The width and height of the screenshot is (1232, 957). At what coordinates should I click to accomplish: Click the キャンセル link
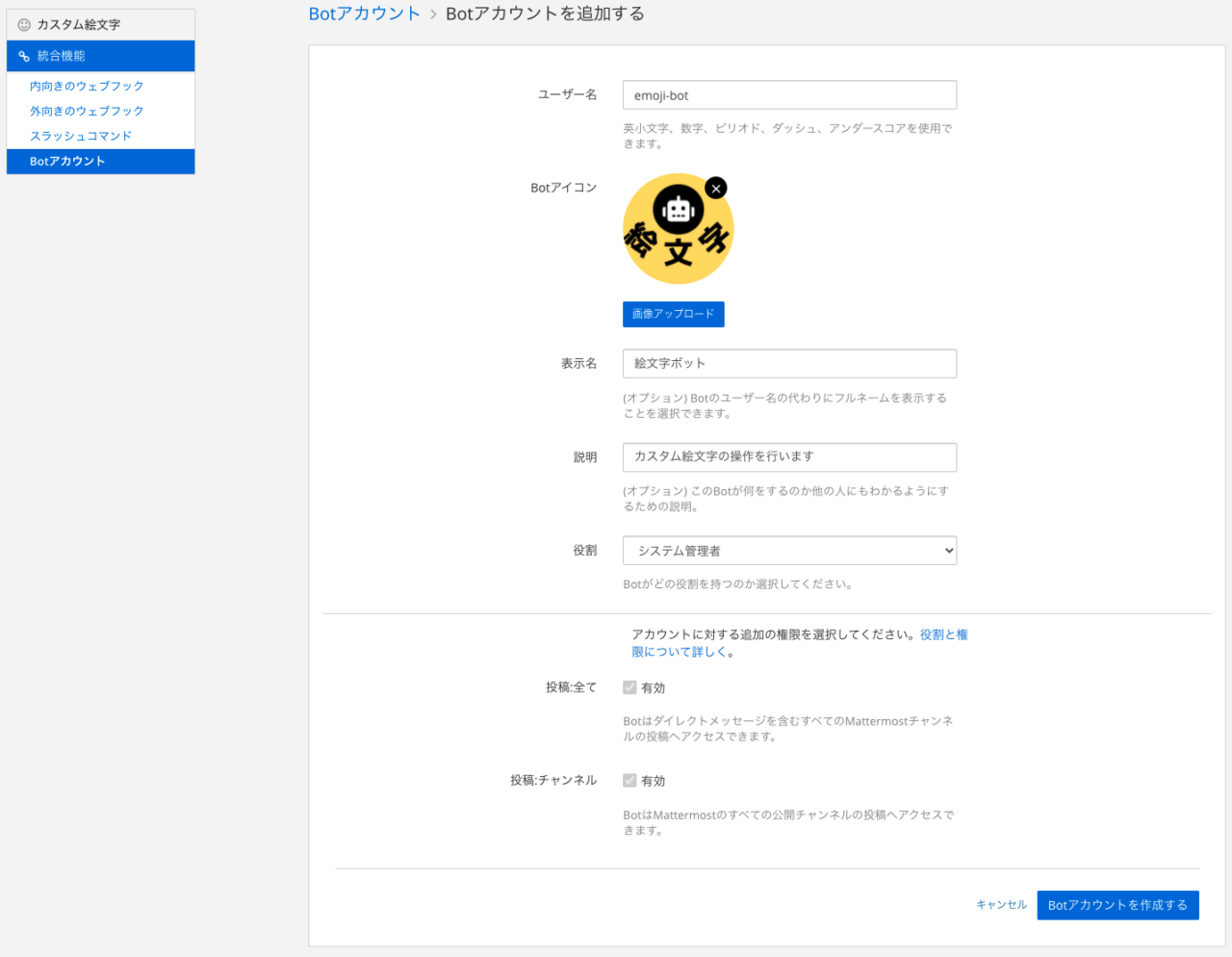pyautogui.click(x=1001, y=905)
